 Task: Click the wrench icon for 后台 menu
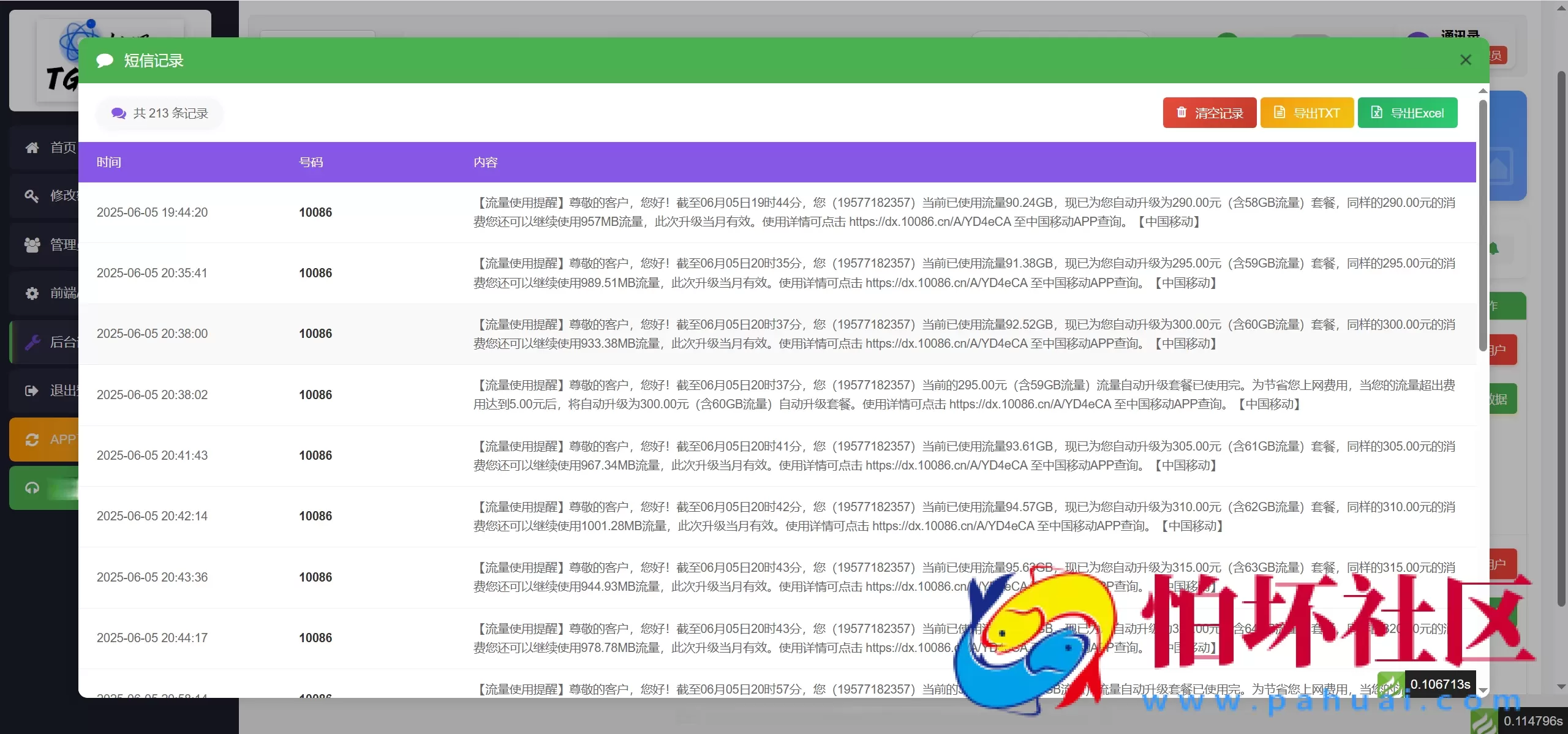[x=32, y=342]
